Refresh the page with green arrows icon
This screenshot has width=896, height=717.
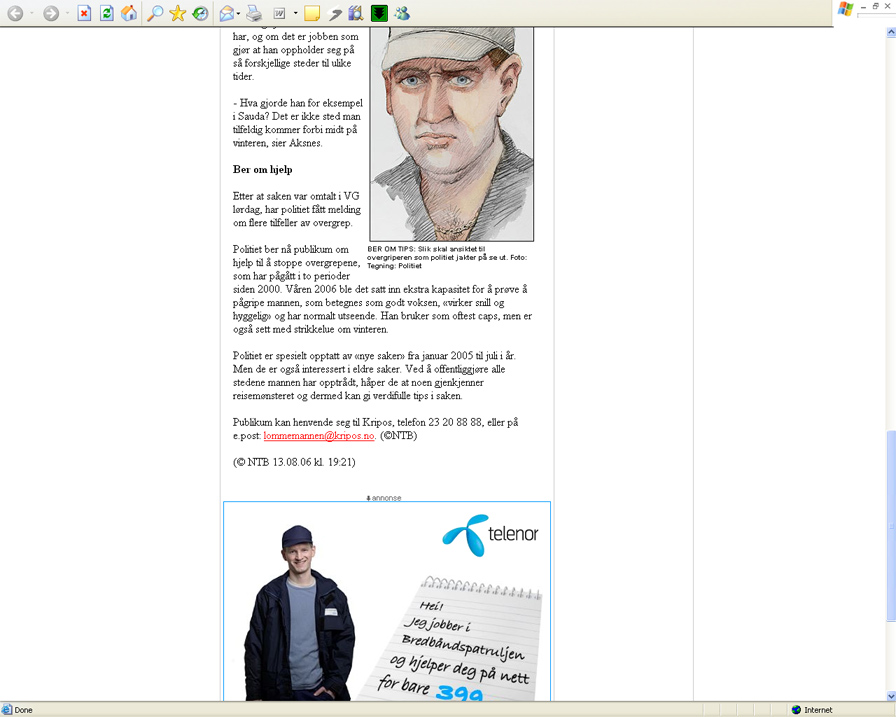[x=106, y=13]
